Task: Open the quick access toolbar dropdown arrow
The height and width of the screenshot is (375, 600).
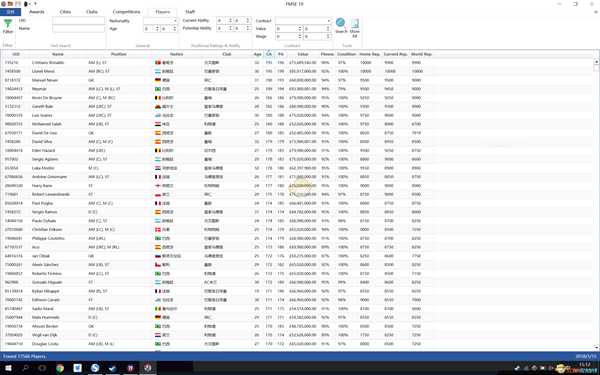Action: pyautogui.click(x=35, y=4)
